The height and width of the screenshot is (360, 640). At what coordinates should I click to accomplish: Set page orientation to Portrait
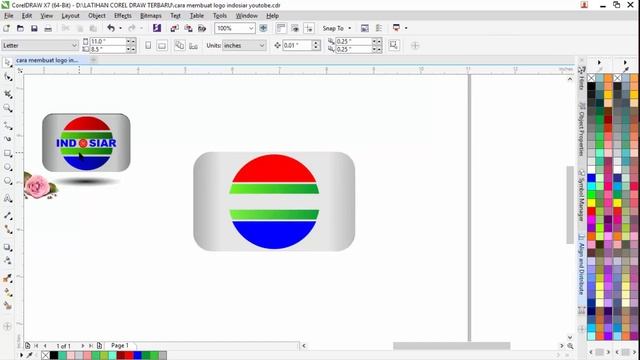(148, 45)
